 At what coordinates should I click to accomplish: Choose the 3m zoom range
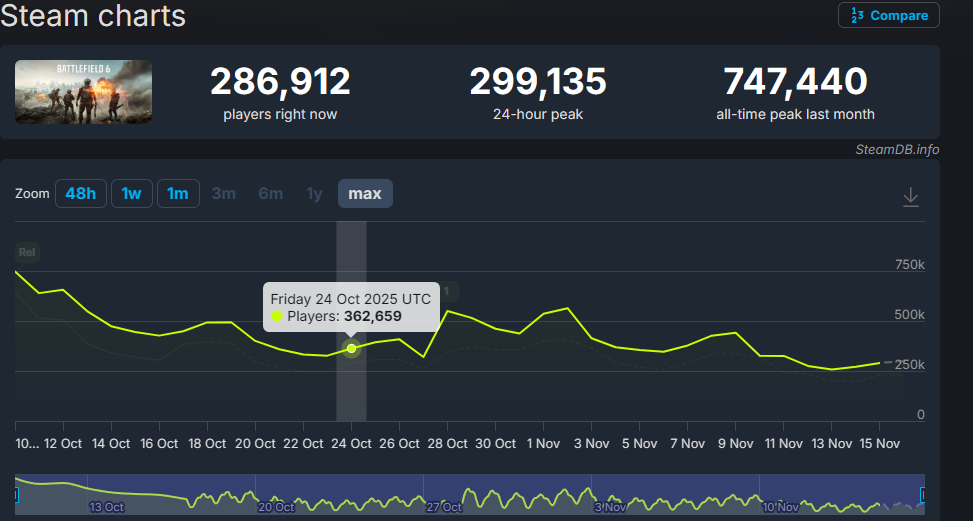(x=224, y=193)
